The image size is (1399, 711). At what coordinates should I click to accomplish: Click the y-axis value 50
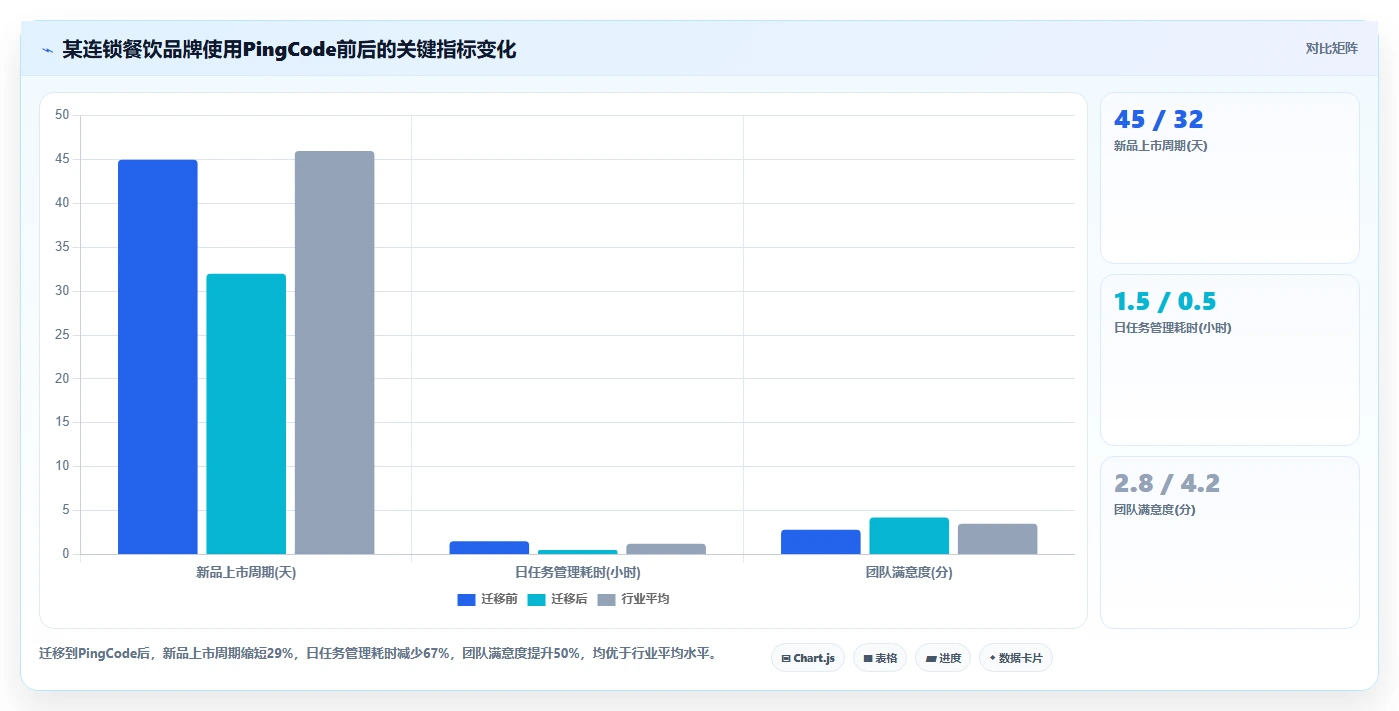(x=62, y=115)
